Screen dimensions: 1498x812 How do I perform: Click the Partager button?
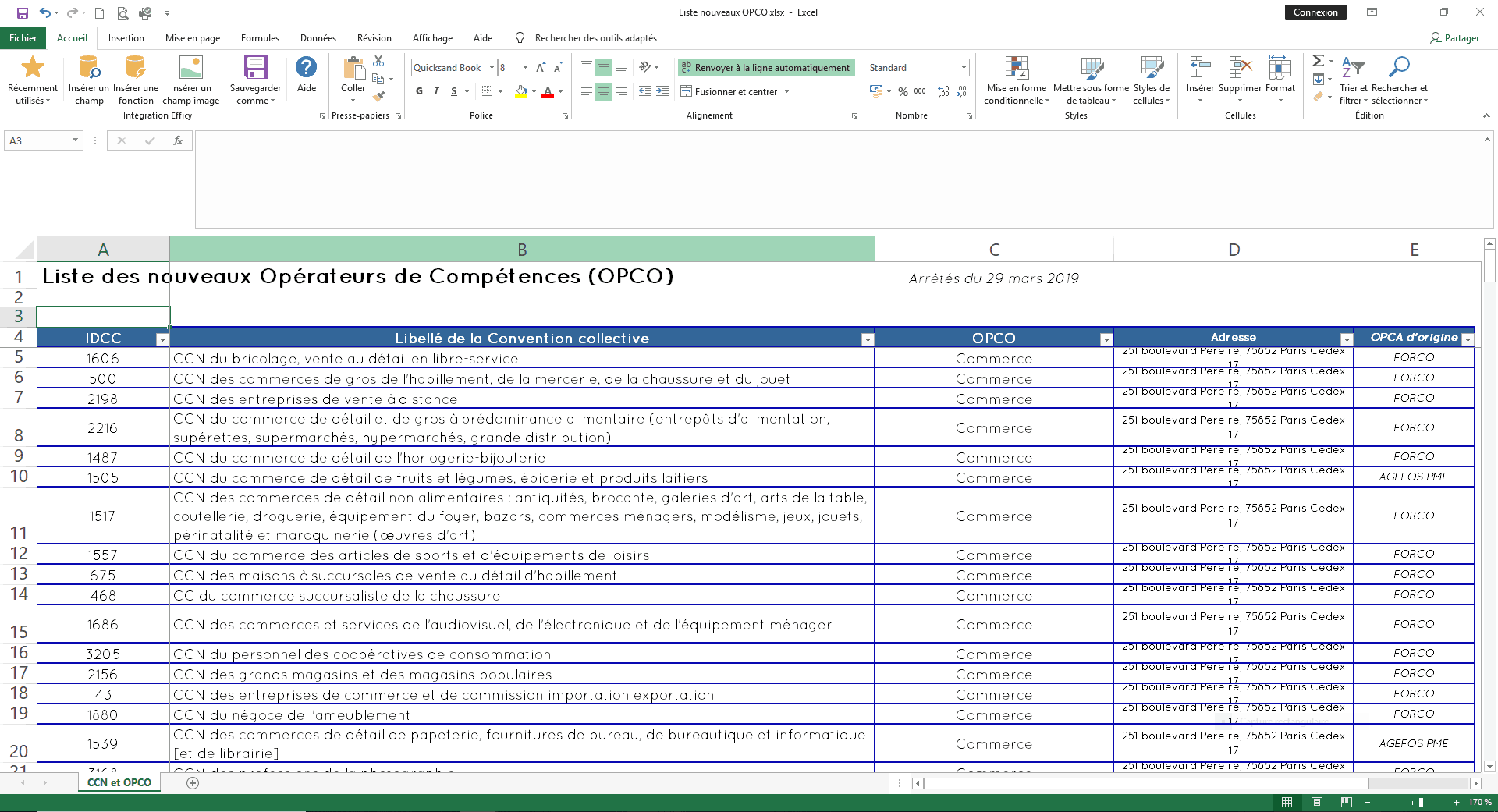pos(1454,38)
